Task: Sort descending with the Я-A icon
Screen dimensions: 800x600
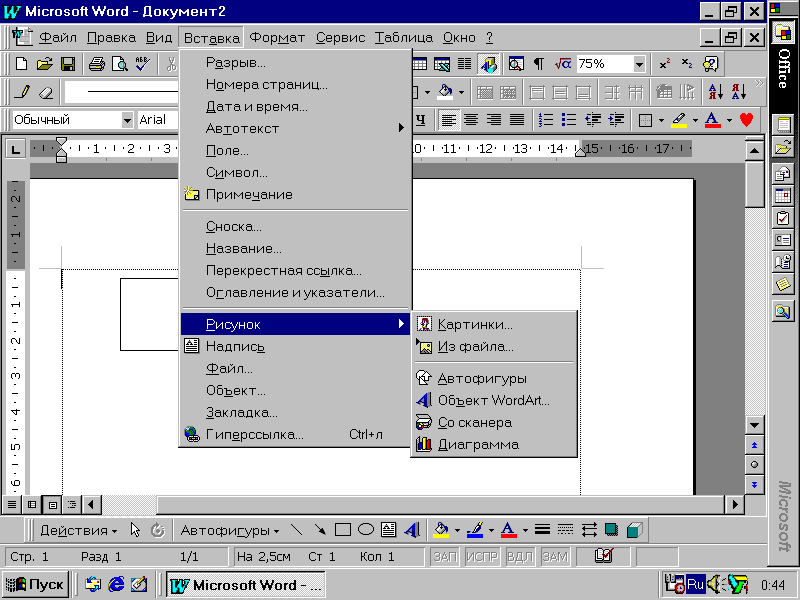Action: coord(739,92)
